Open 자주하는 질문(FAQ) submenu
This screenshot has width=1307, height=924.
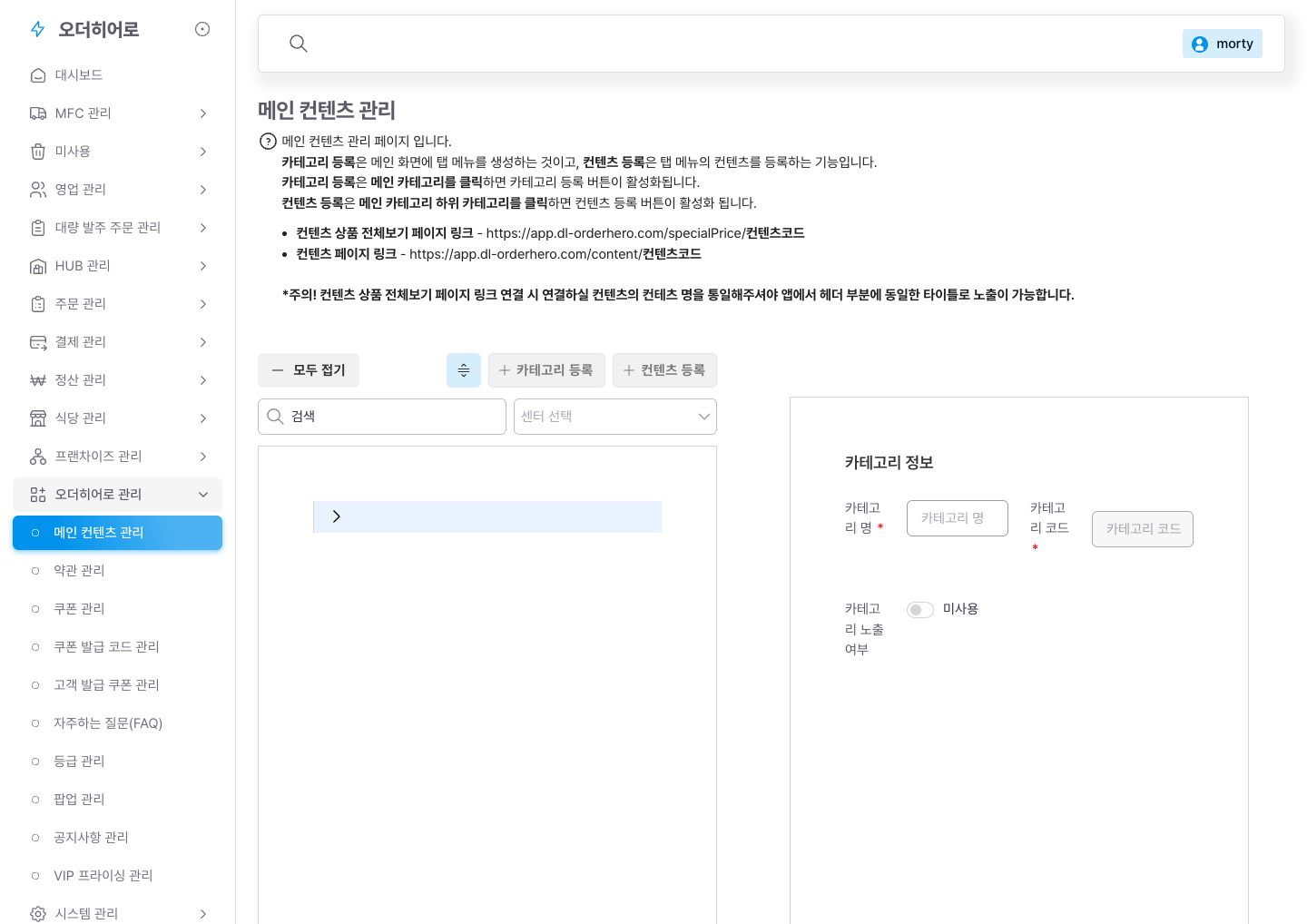pyautogui.click(x=117, y=723)
